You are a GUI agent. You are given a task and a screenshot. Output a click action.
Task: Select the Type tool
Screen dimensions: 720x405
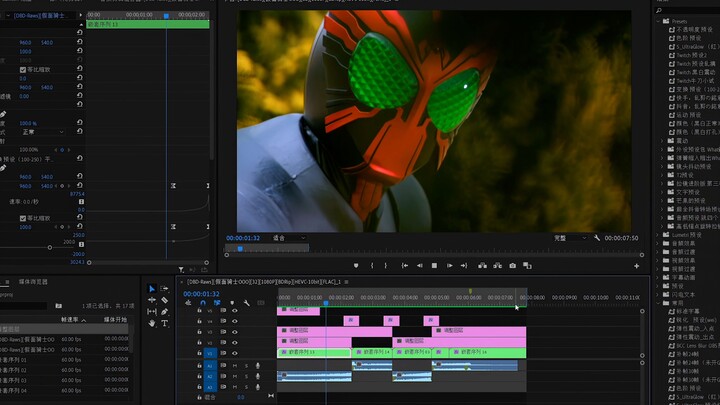click(164, 323)
